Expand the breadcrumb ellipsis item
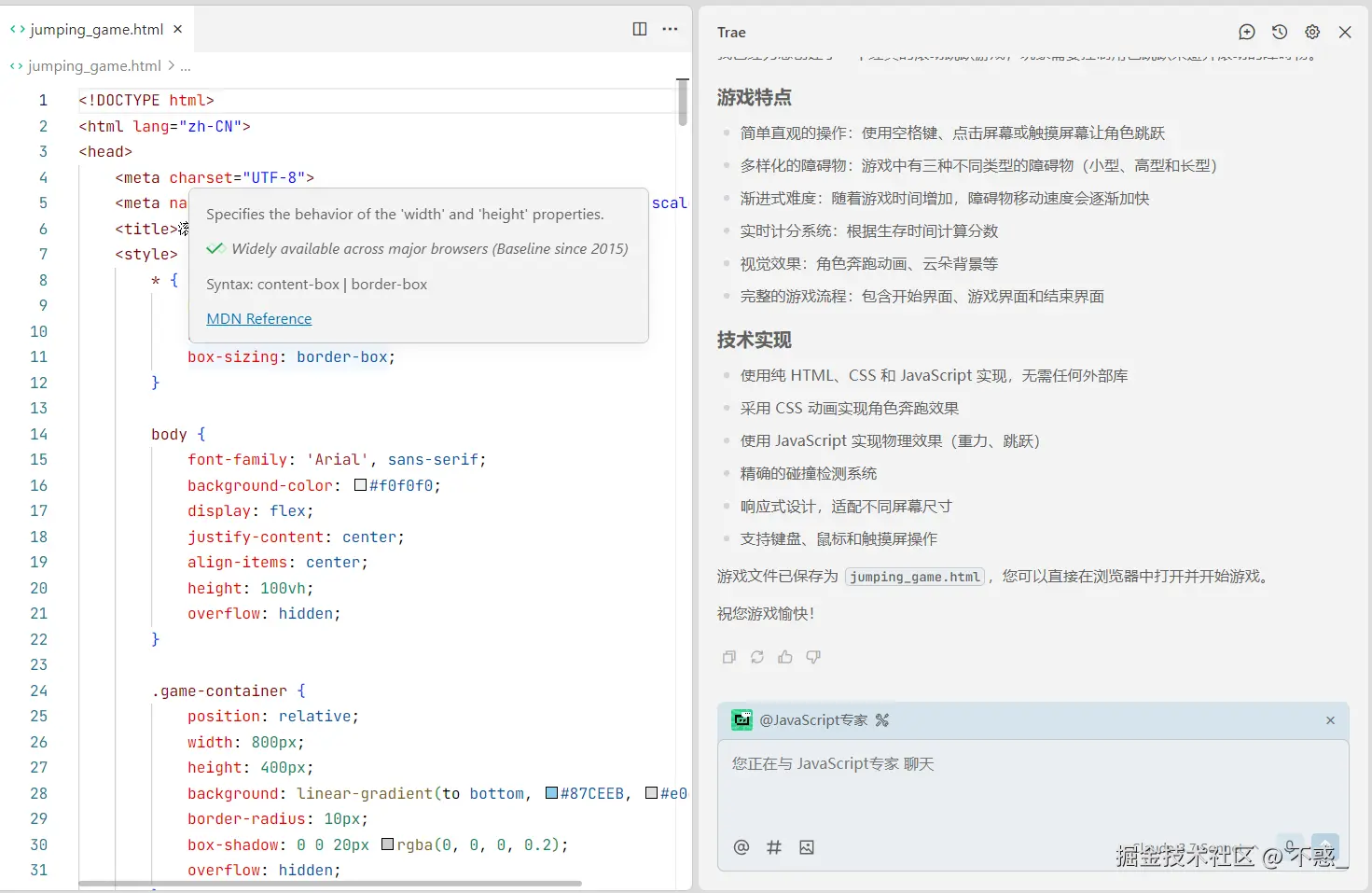The width and height of the screenshot is (1372, 893). 186,65
